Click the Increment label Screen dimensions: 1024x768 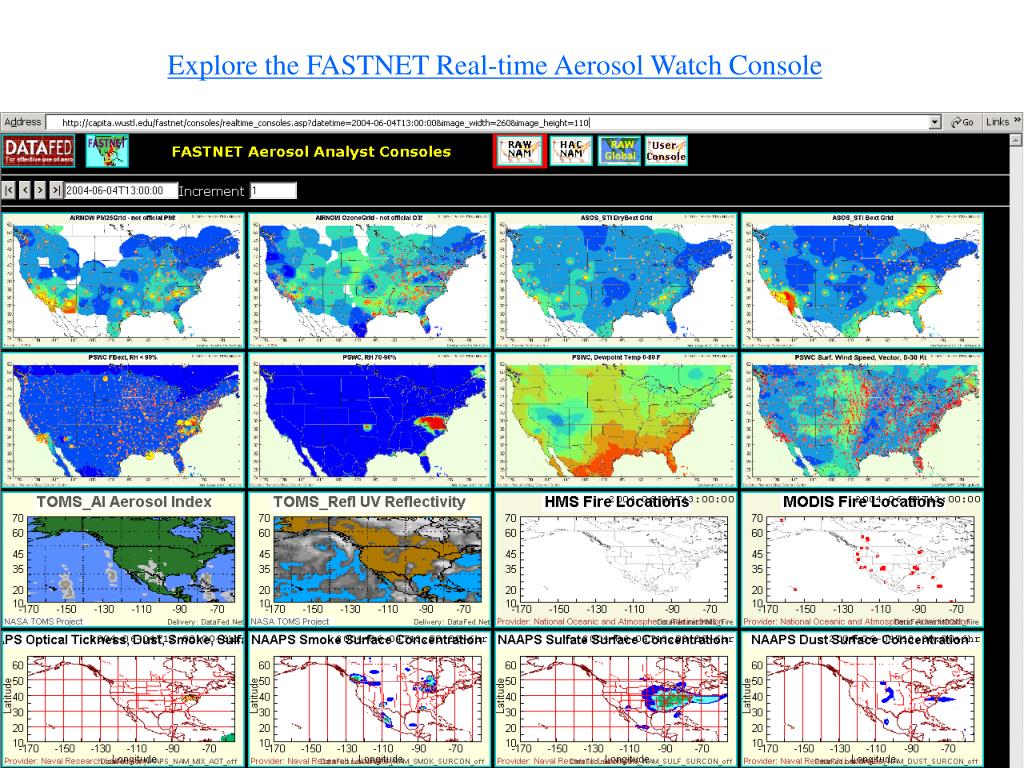211,191
